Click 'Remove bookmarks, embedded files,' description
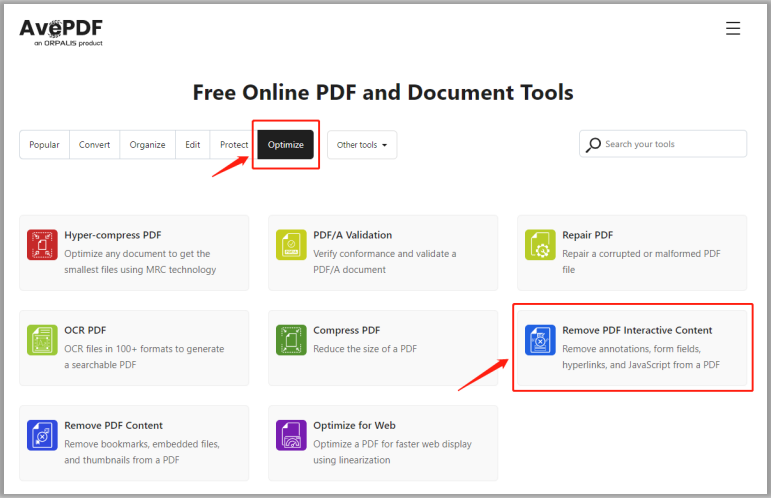The image size is (771, 498). pos(142,444)
